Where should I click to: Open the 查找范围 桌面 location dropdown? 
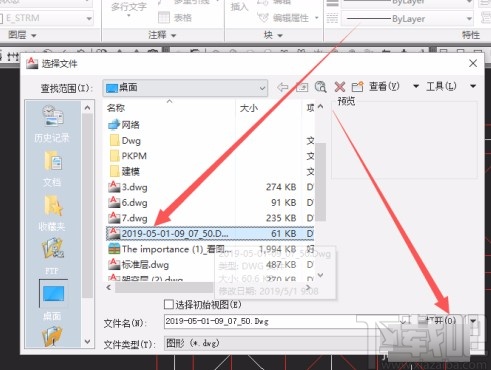[185, 88]
